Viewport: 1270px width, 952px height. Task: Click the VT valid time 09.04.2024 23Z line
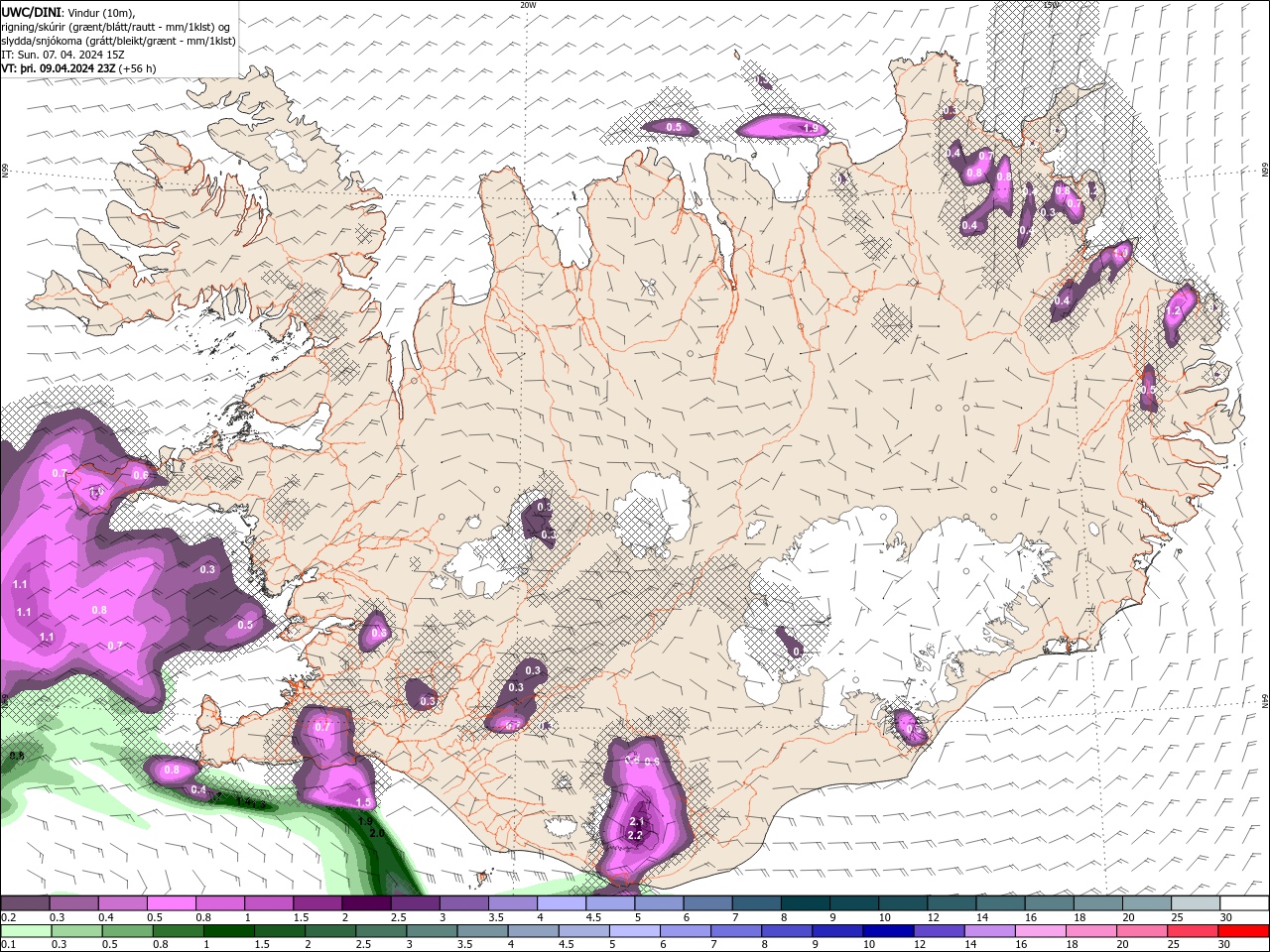coord(78,68)
